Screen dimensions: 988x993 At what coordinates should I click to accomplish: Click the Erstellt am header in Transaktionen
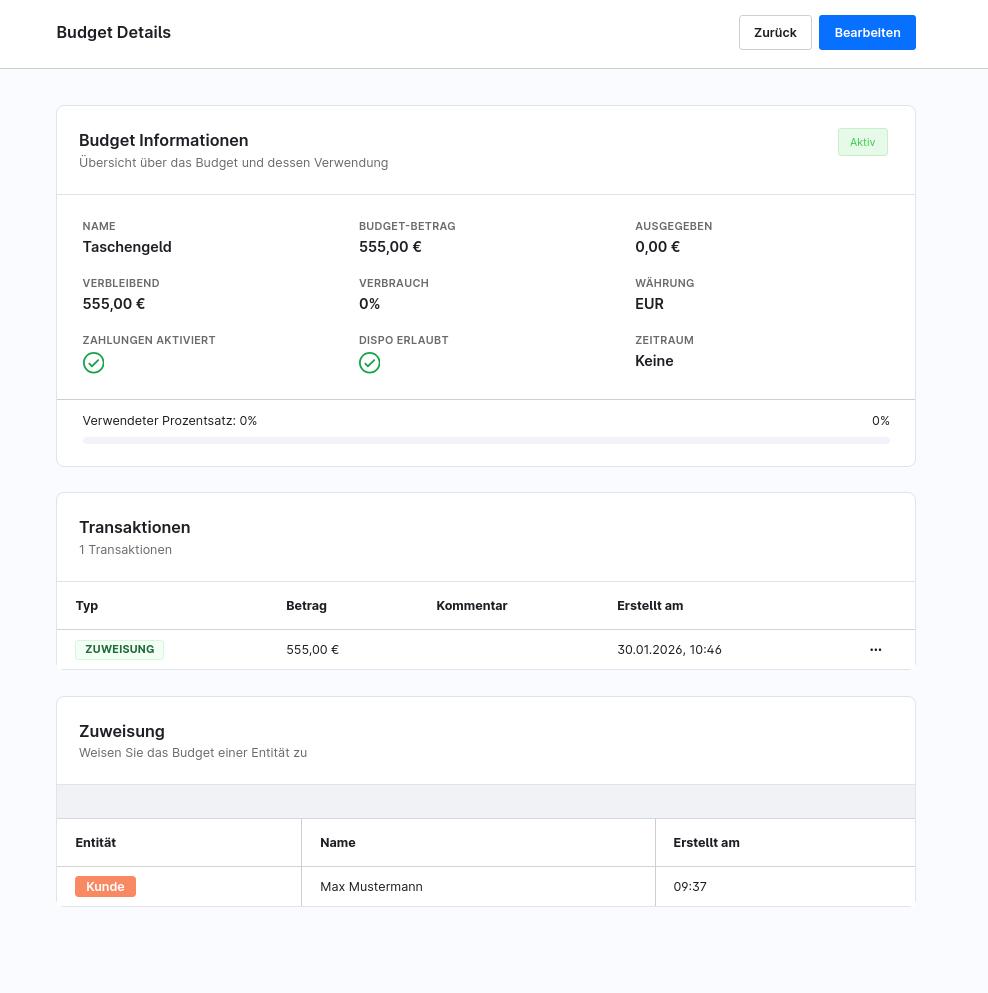point(650,606)
